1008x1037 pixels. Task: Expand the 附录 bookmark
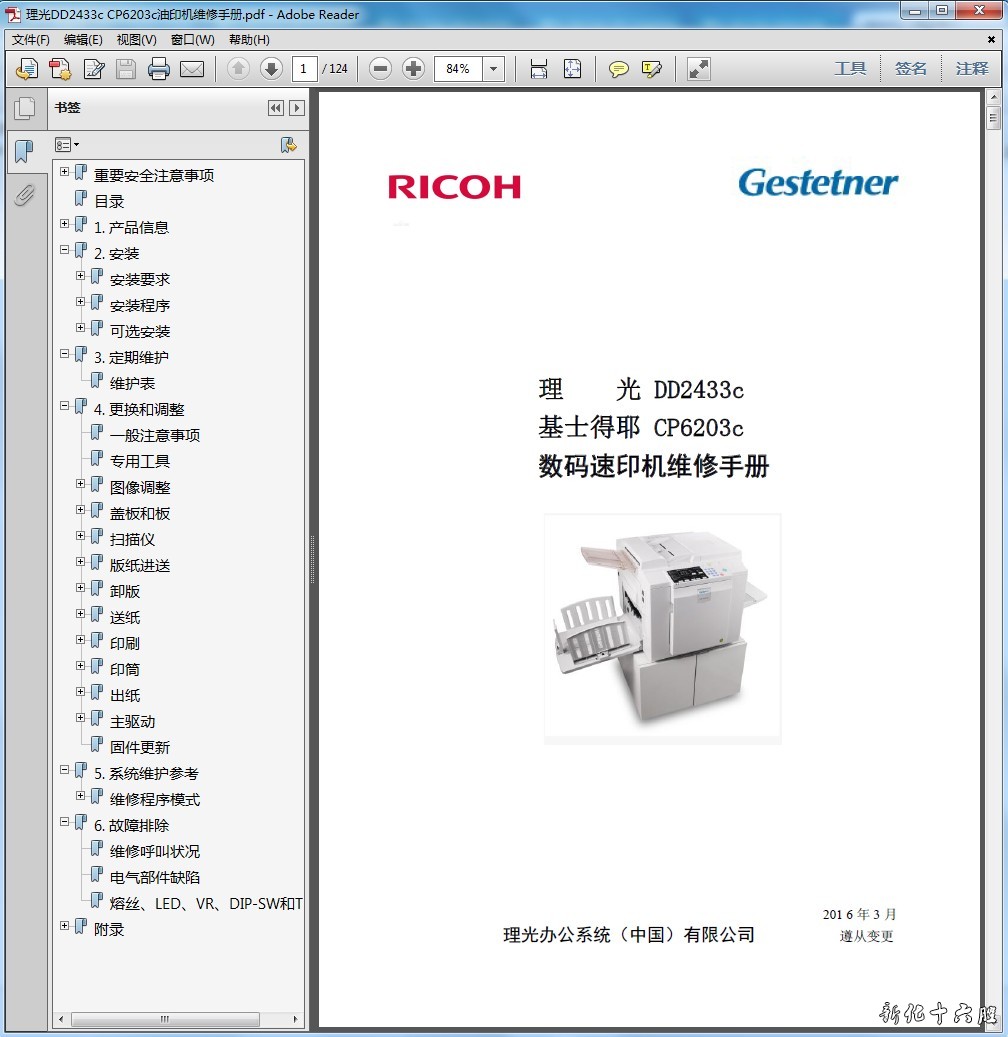(65, 926)
